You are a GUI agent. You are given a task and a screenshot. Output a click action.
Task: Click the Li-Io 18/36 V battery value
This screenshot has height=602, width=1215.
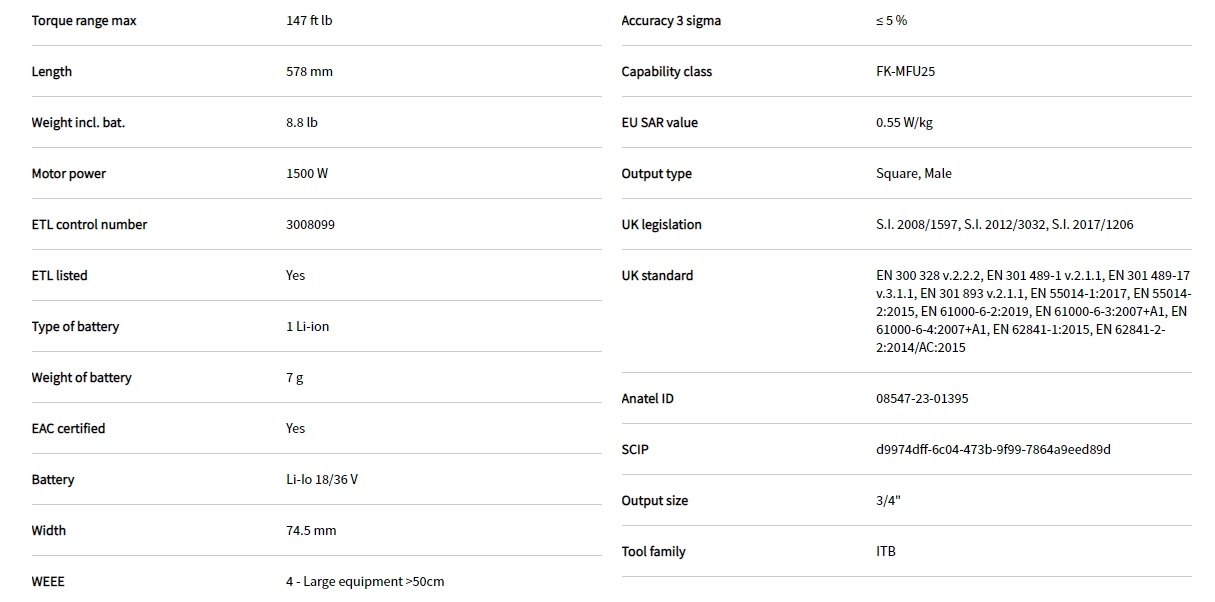pyautogui.click(x=322, y=480)
